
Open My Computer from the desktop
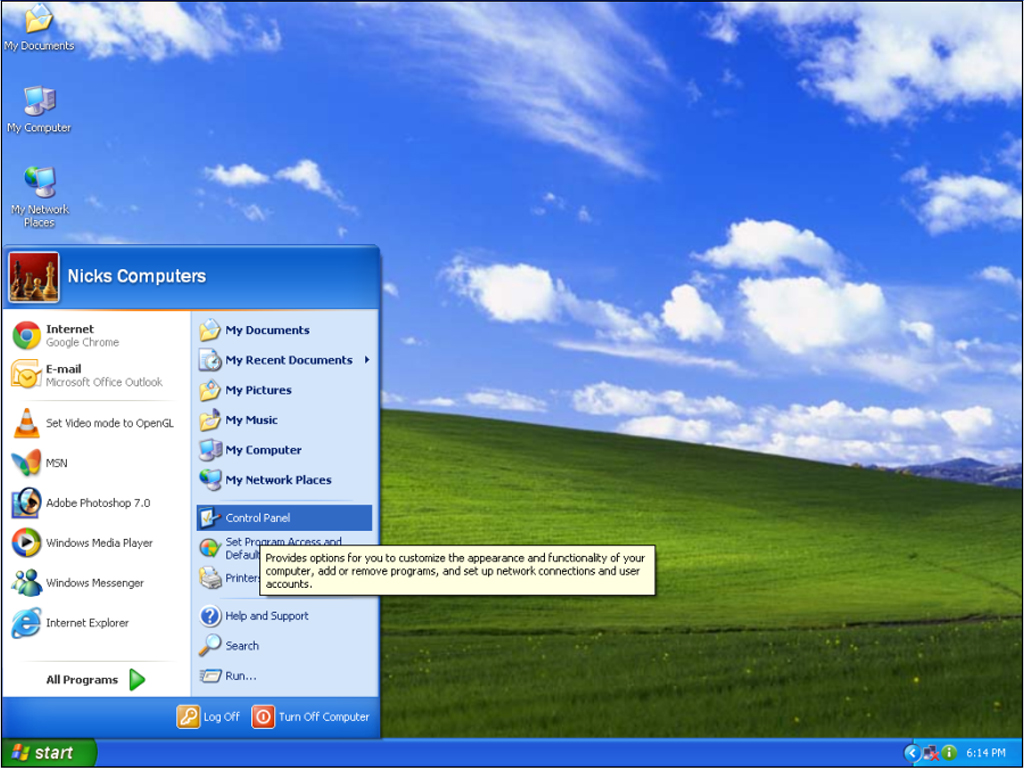(38, 105)
